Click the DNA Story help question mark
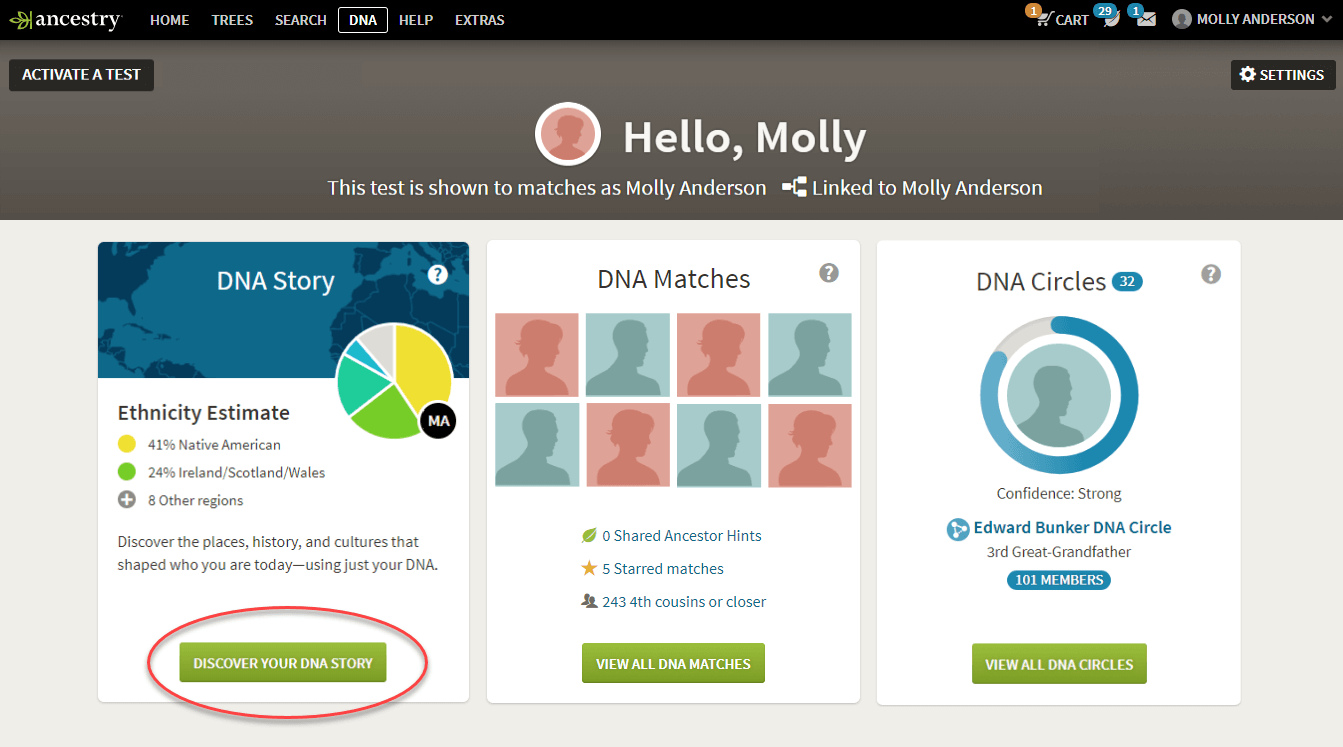This screenshot has height=747, width=1343. [x=437, y=273]
